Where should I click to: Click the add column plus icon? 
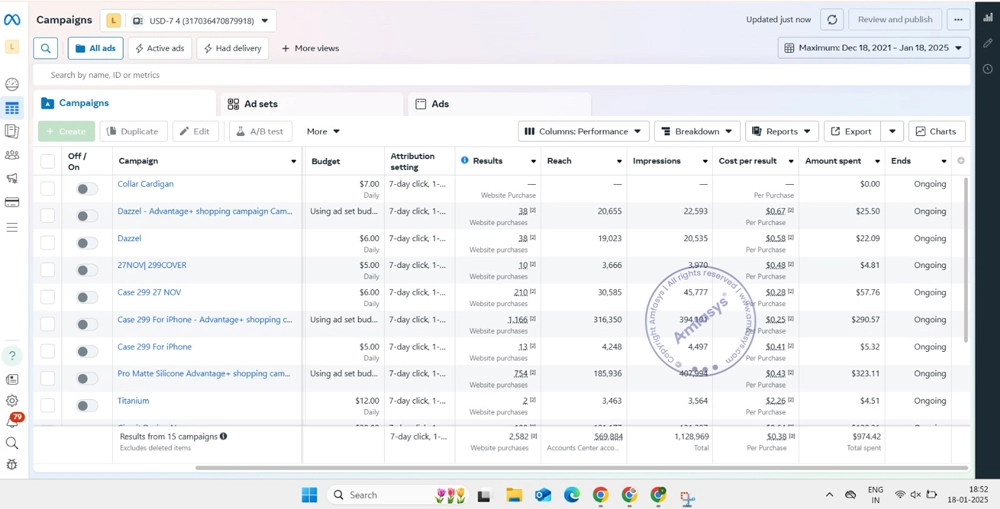960,161
